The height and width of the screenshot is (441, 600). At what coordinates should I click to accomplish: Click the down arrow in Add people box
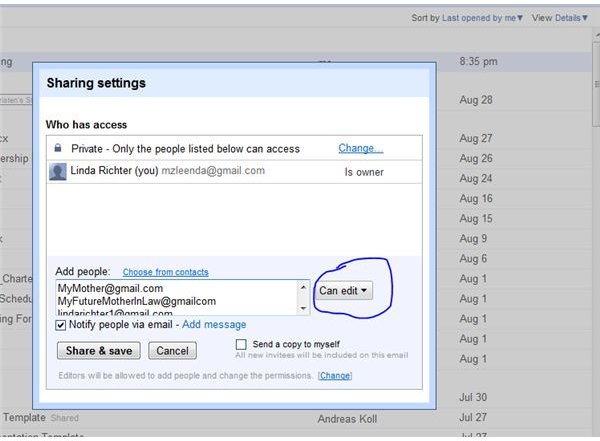[x=303, y=308]
